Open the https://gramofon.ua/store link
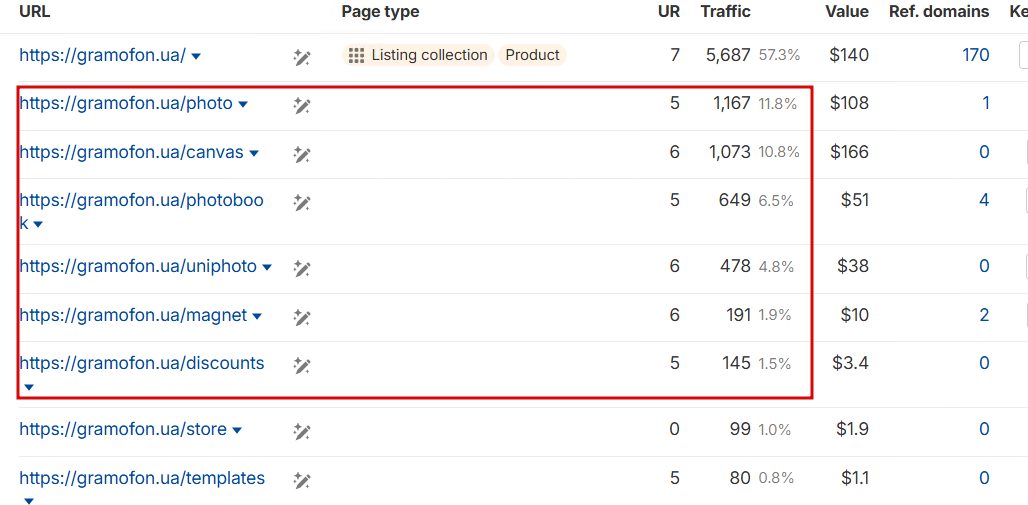The width and height of the screenshot is (1028, 505). coord(123,429)
